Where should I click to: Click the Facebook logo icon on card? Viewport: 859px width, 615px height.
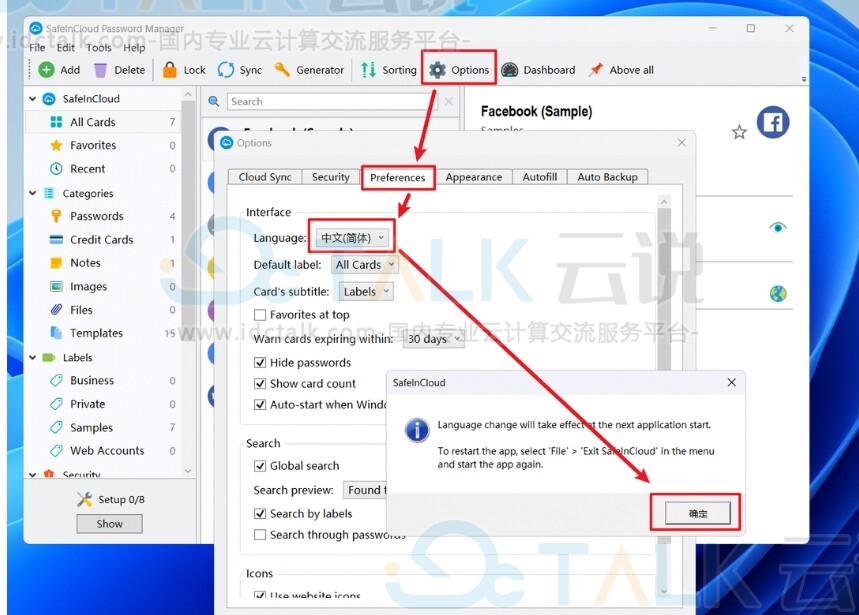[x=773, y=122]
